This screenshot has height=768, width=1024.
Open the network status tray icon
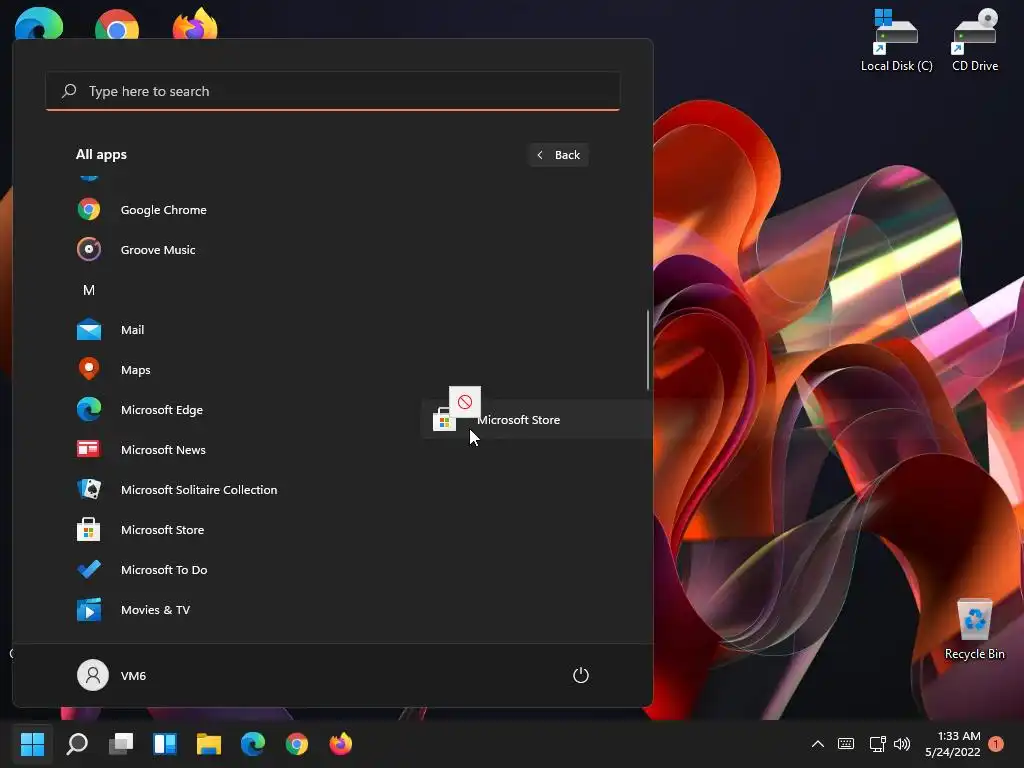[877, 744]
